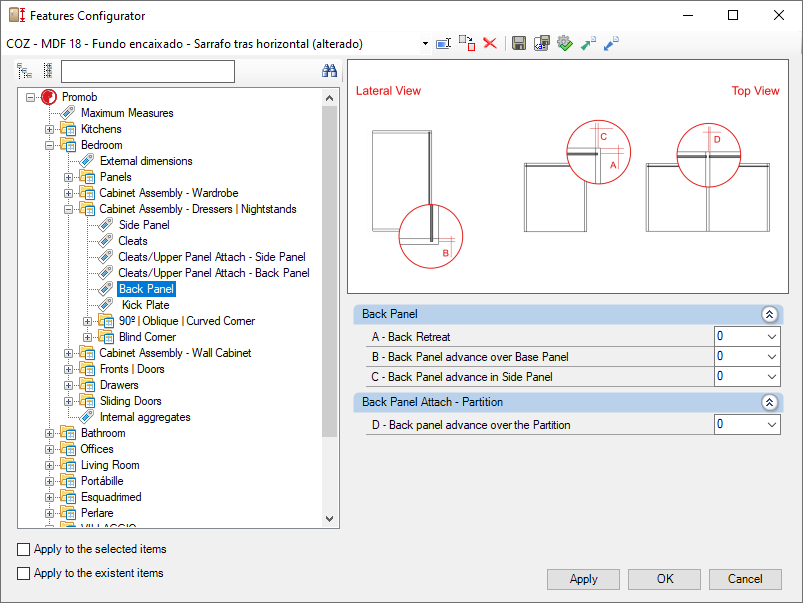The image size is (803, 603).
Task: Select 90º | Oblique | Curved Corner item
Action: point(187,321)
